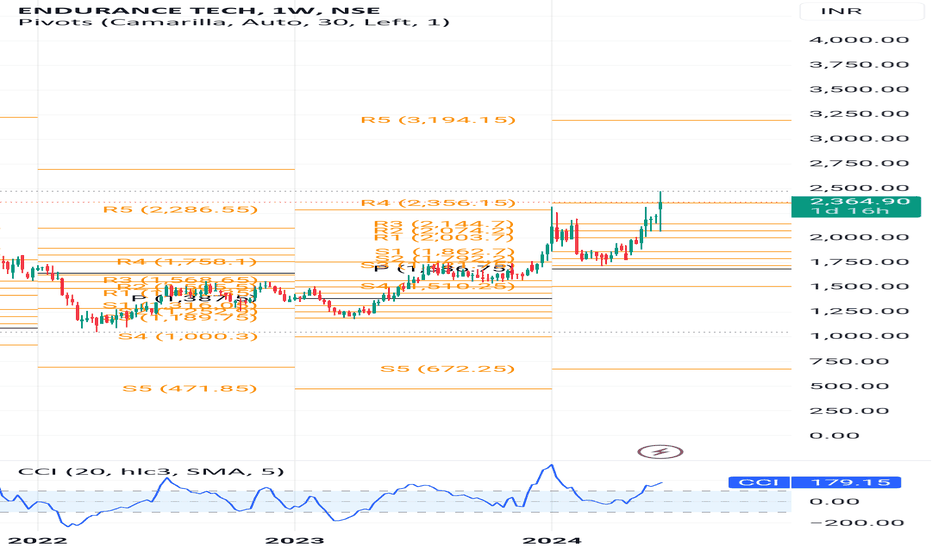
Task: Click the S5 (471.85) pivot label
Action: (x=190, y=388)
